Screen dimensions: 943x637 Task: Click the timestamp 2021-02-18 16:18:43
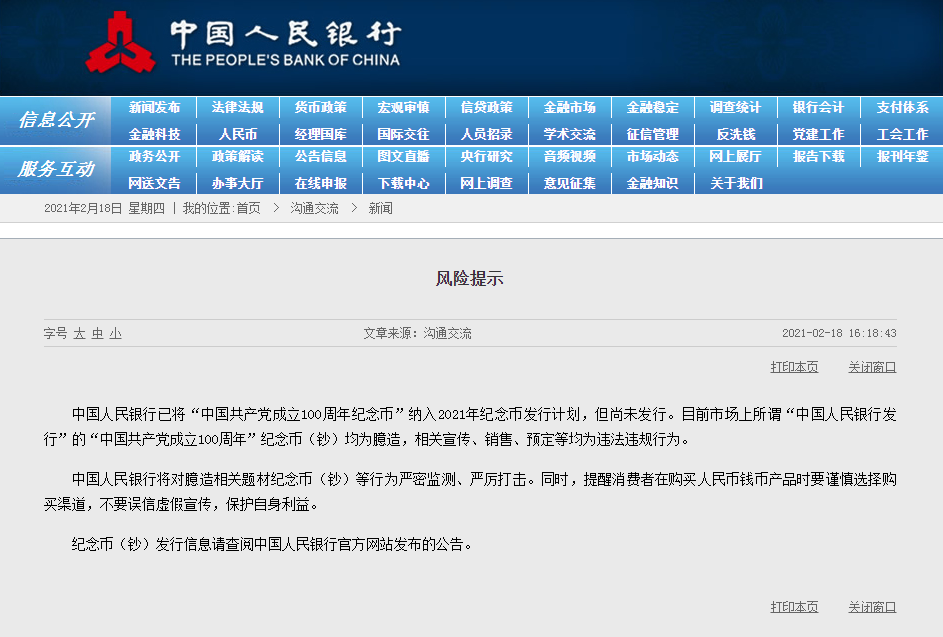[x=839, y=333]
